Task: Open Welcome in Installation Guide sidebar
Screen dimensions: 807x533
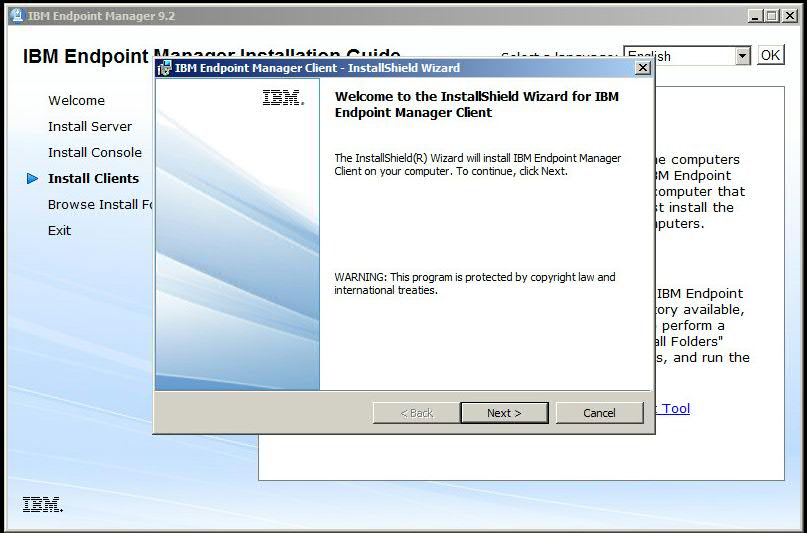Action: coord(76,100)
